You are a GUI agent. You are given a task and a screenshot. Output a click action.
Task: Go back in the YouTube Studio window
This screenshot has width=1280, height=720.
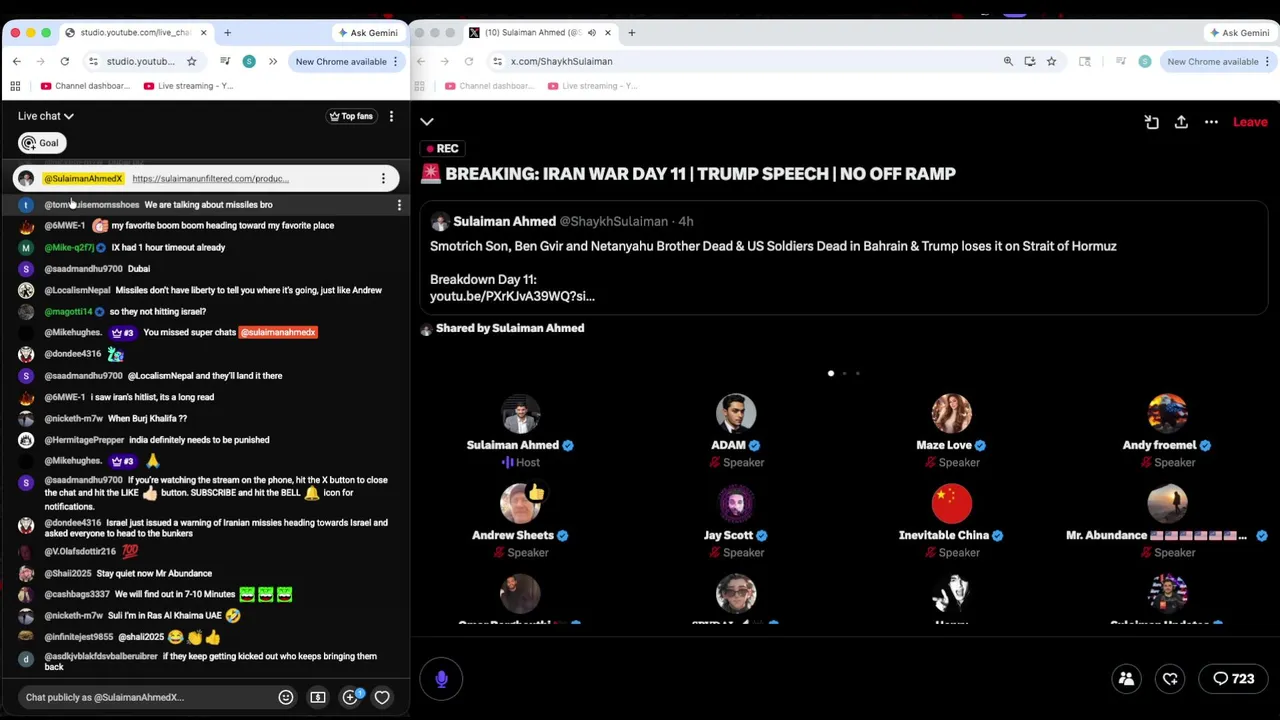(x=16, y=61)
